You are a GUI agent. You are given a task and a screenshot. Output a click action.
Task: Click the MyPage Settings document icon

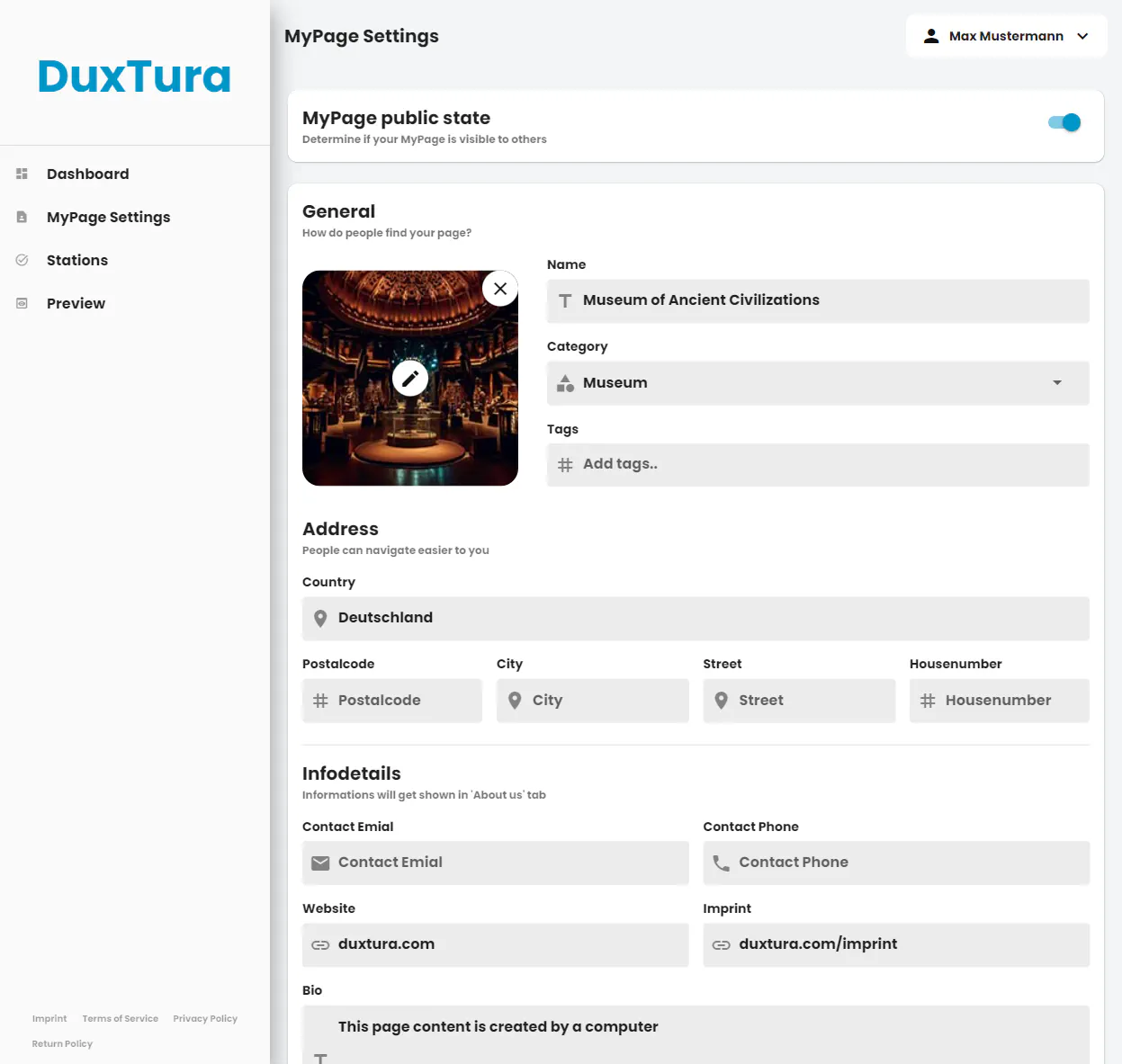tap(22, 217)
